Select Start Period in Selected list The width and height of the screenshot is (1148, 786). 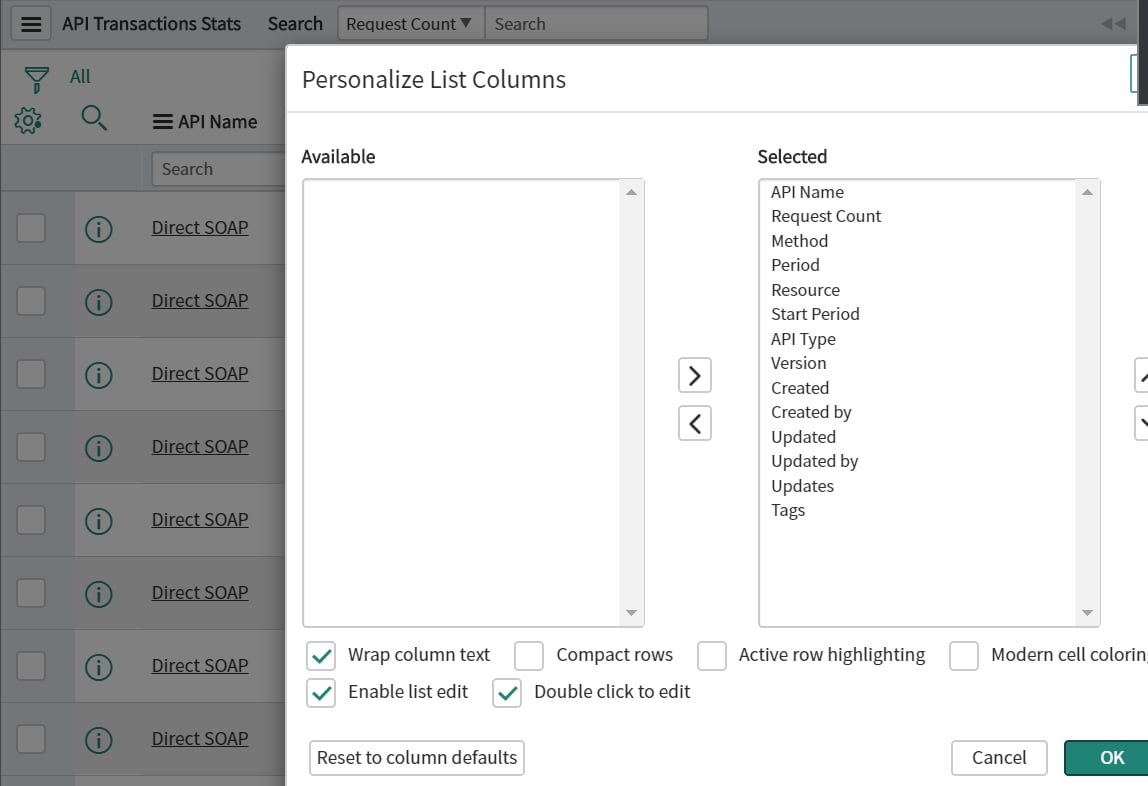click(x=815, y=314)
